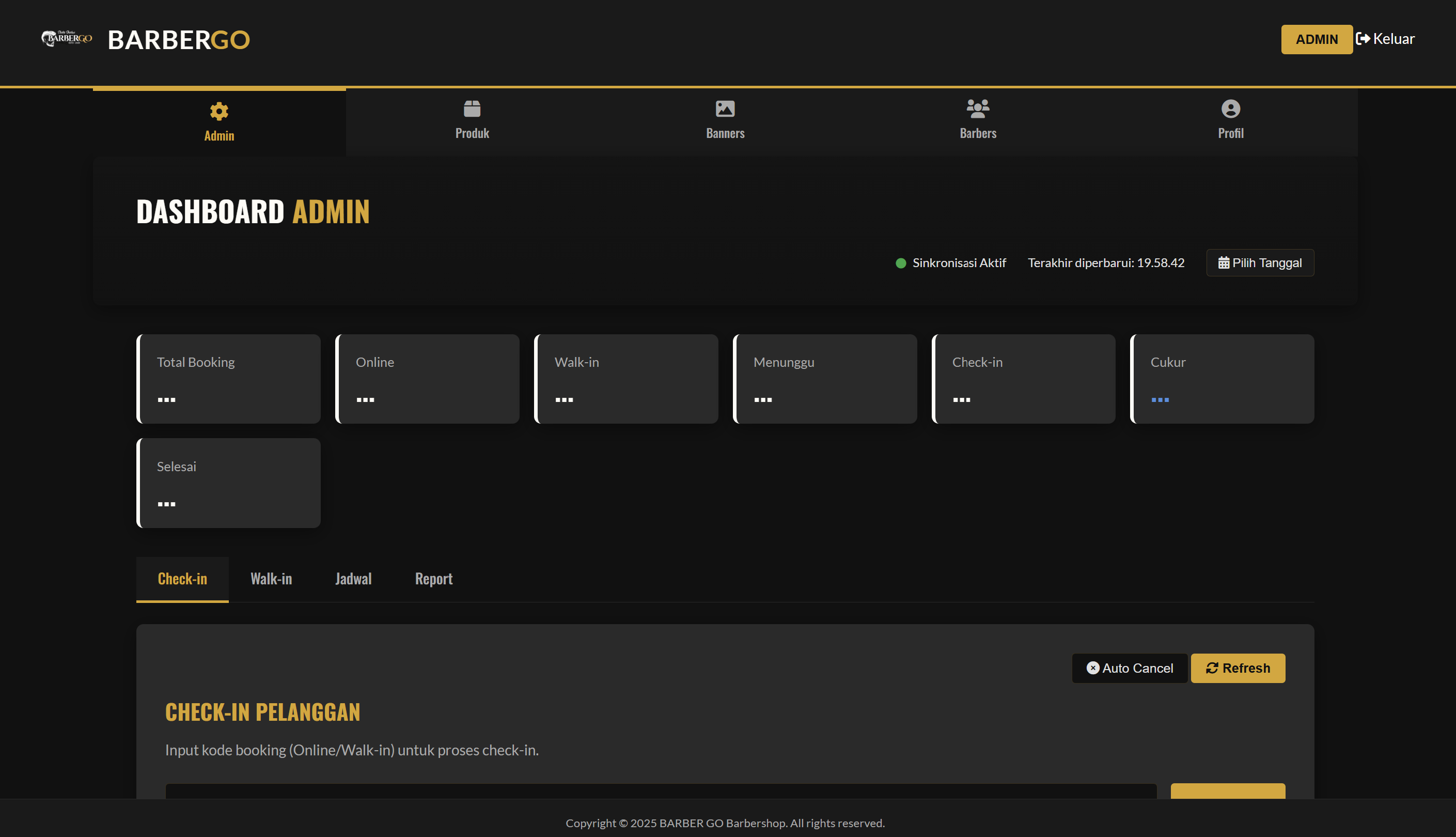This screenshot has width=1456, height=837.
Task: Click the Cukur stat card
Action: 1222,379
